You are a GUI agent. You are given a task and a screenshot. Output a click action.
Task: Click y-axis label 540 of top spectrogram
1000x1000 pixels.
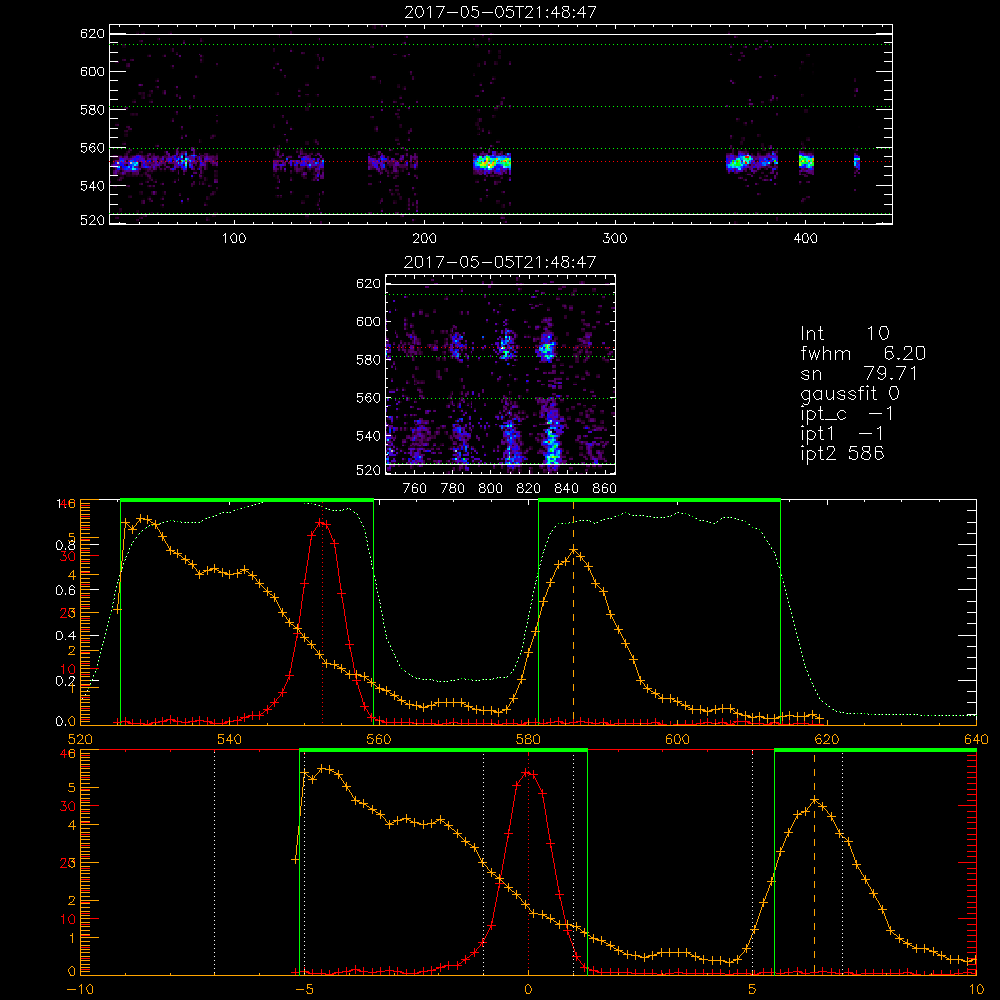(x=92, y=186)
